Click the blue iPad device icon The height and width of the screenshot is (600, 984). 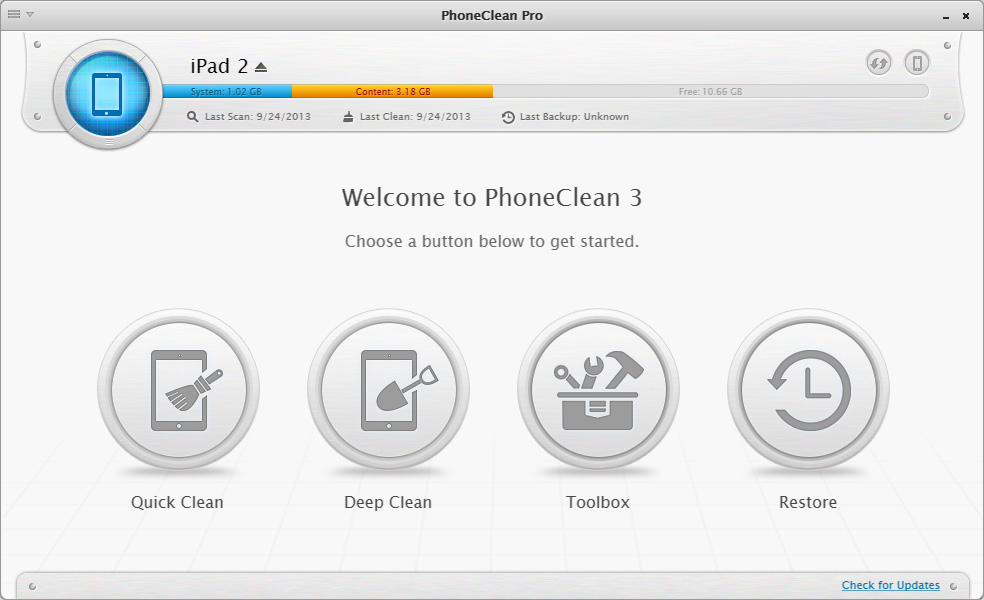pyautogui.click(x=108, y=94)
